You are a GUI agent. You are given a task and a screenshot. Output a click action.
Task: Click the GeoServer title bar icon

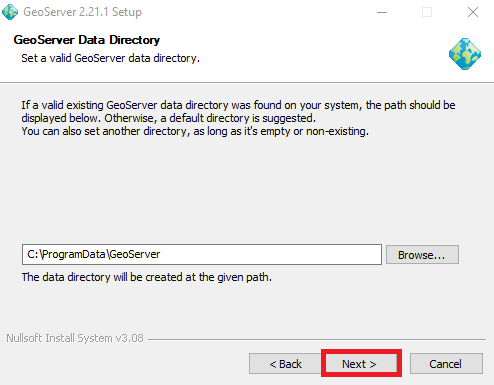[10, 12]
